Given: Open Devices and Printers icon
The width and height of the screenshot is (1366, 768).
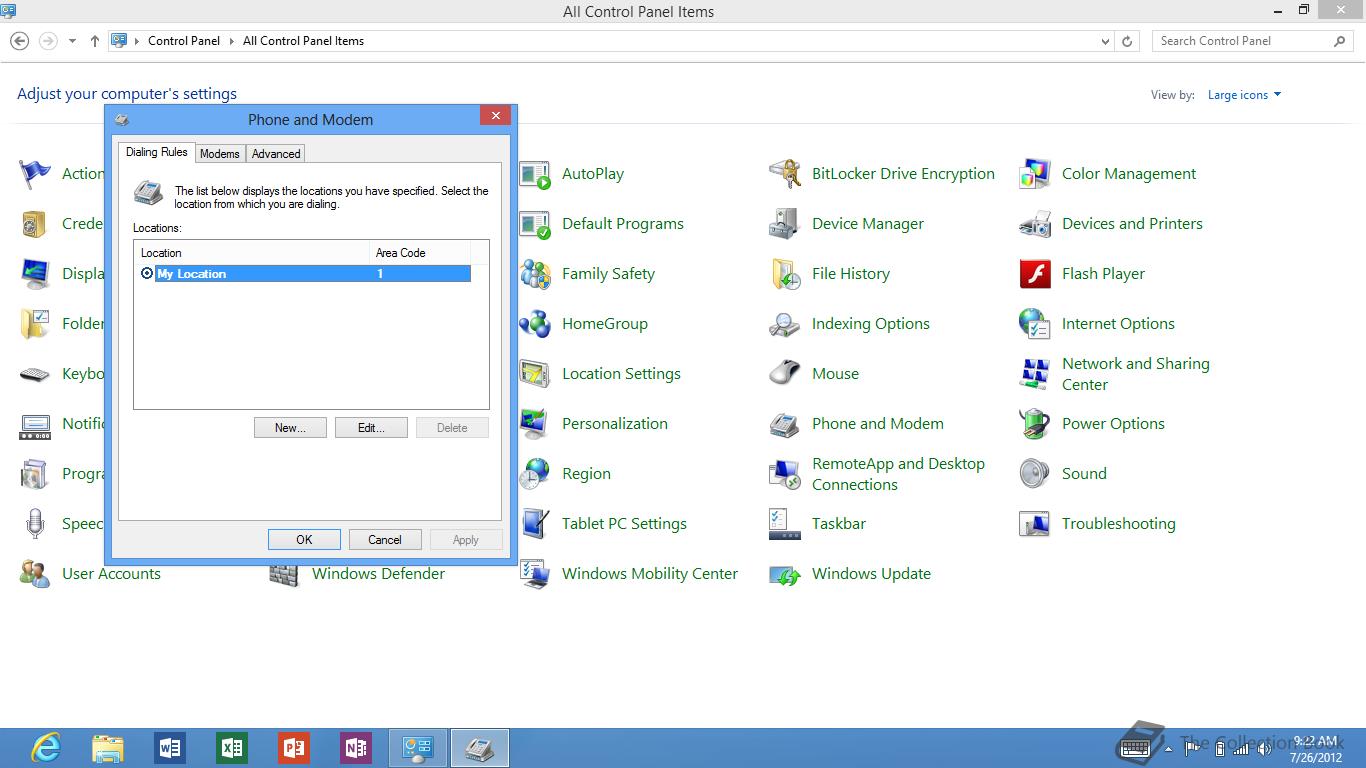Looking at the screenshot, I should (x=1036, y=224).
